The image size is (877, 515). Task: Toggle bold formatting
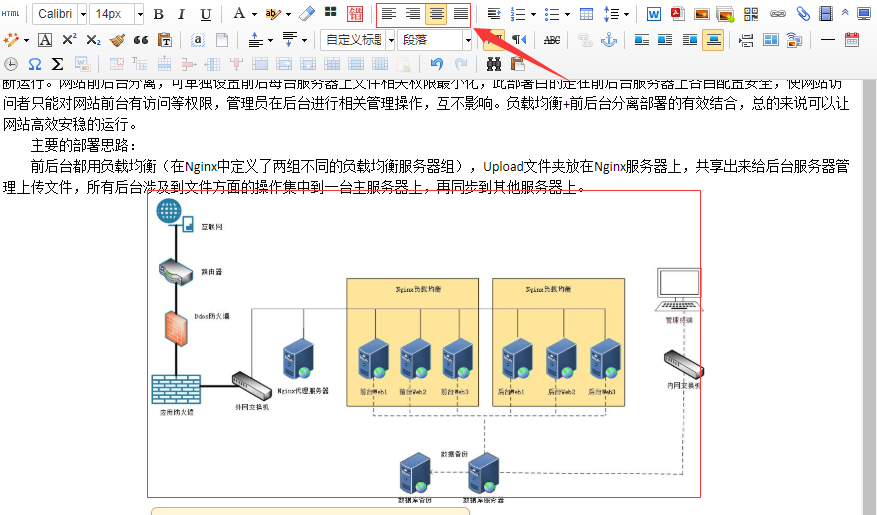pyautogui.click(x=157, y=14)
